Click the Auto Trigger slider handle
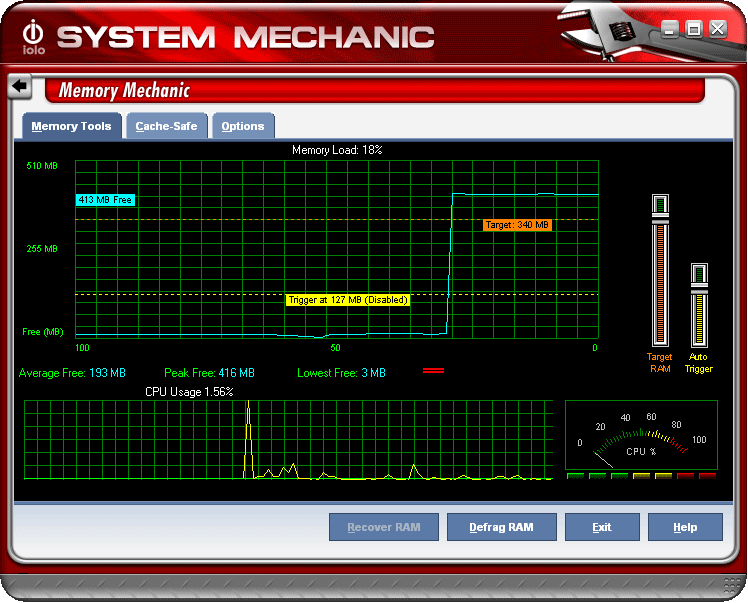 click(x=699, y=288)
